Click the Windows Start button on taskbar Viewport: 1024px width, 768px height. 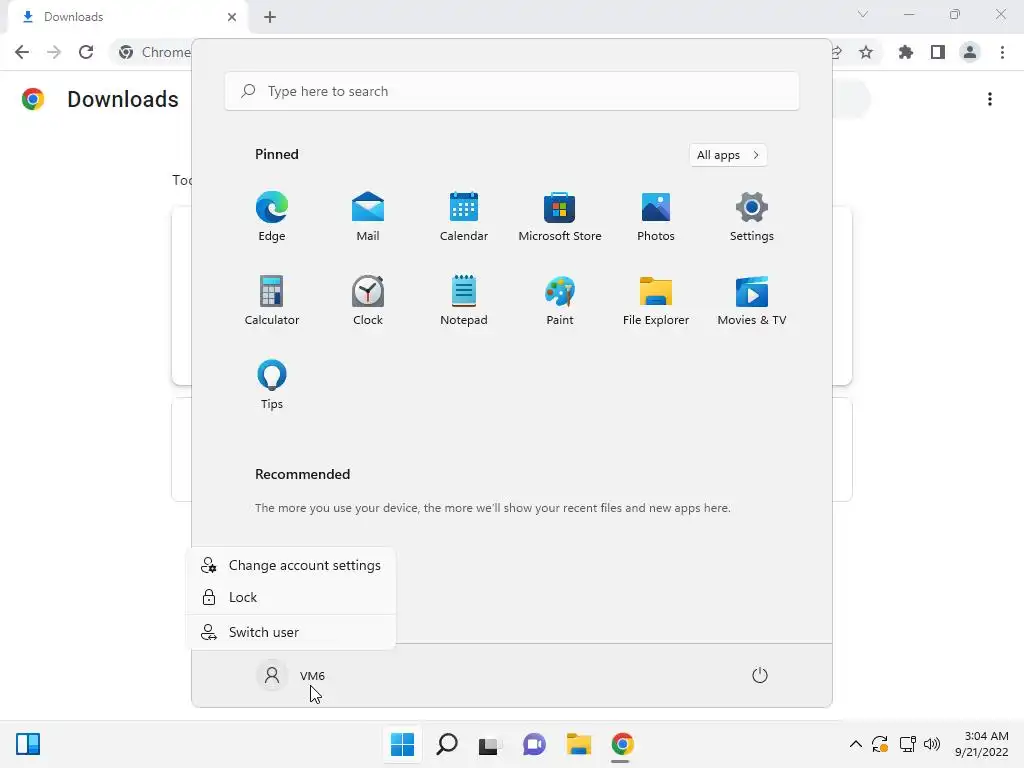402,744
